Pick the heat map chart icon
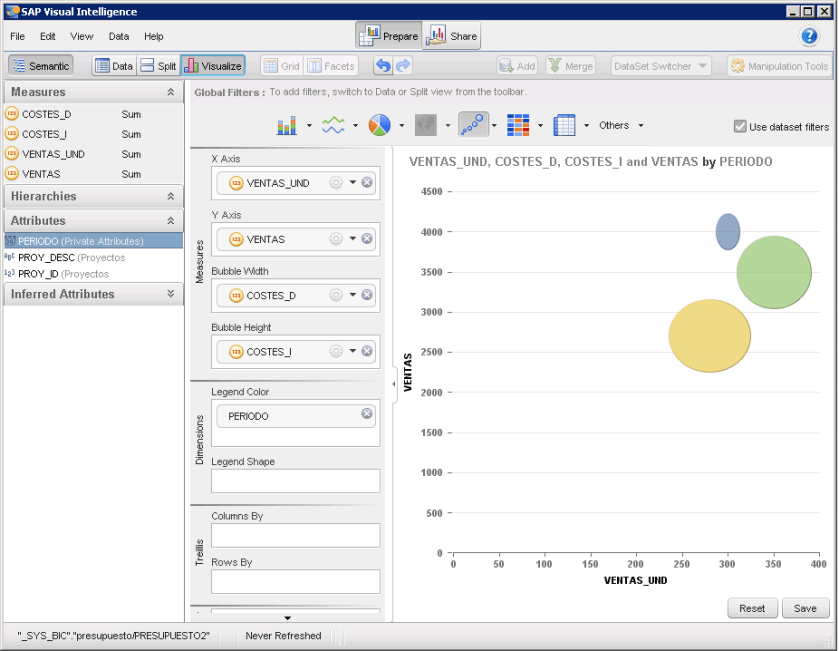839x651 pixels. coord(517,125)
